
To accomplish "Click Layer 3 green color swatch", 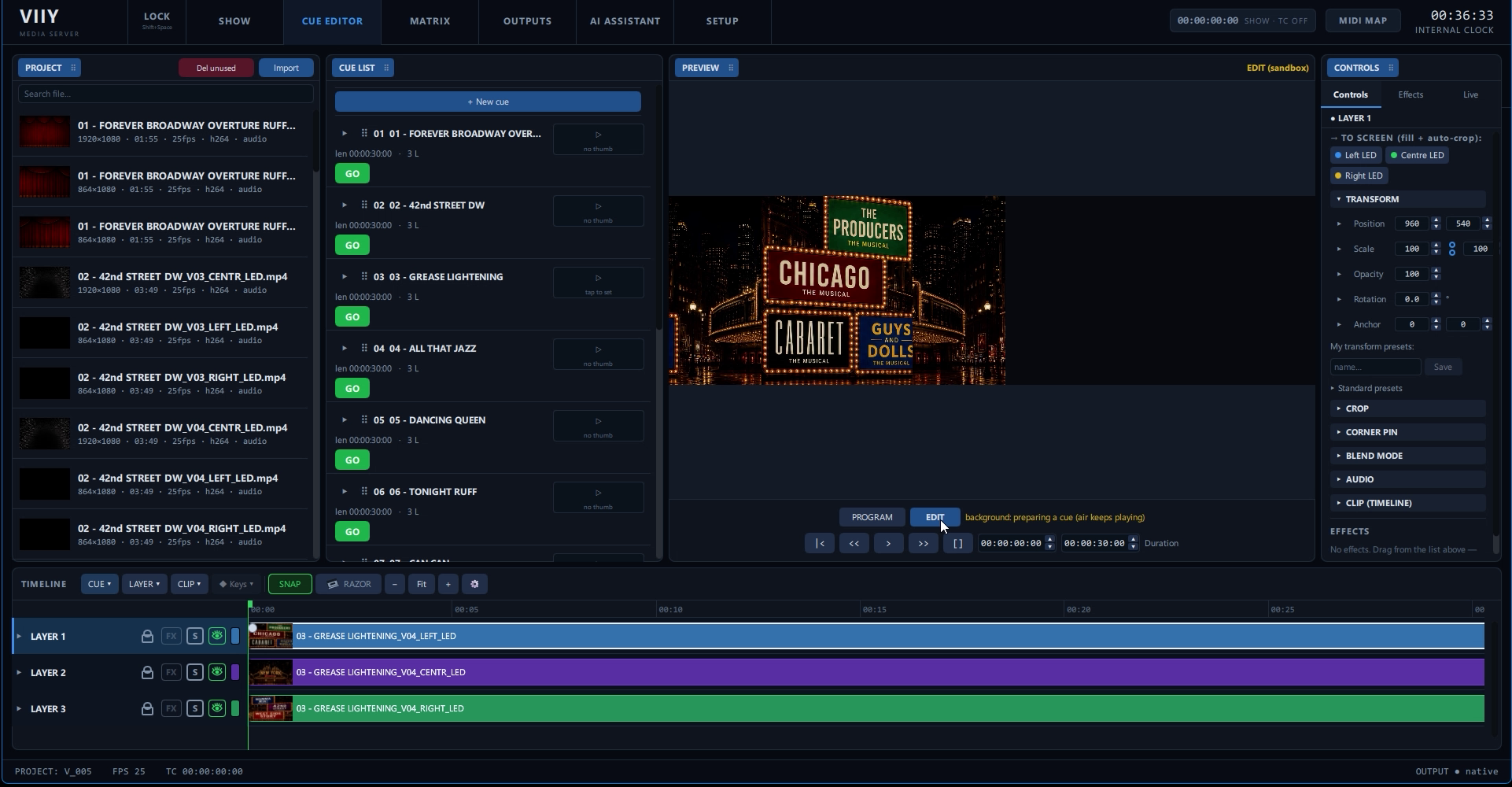I will [235, 708].
